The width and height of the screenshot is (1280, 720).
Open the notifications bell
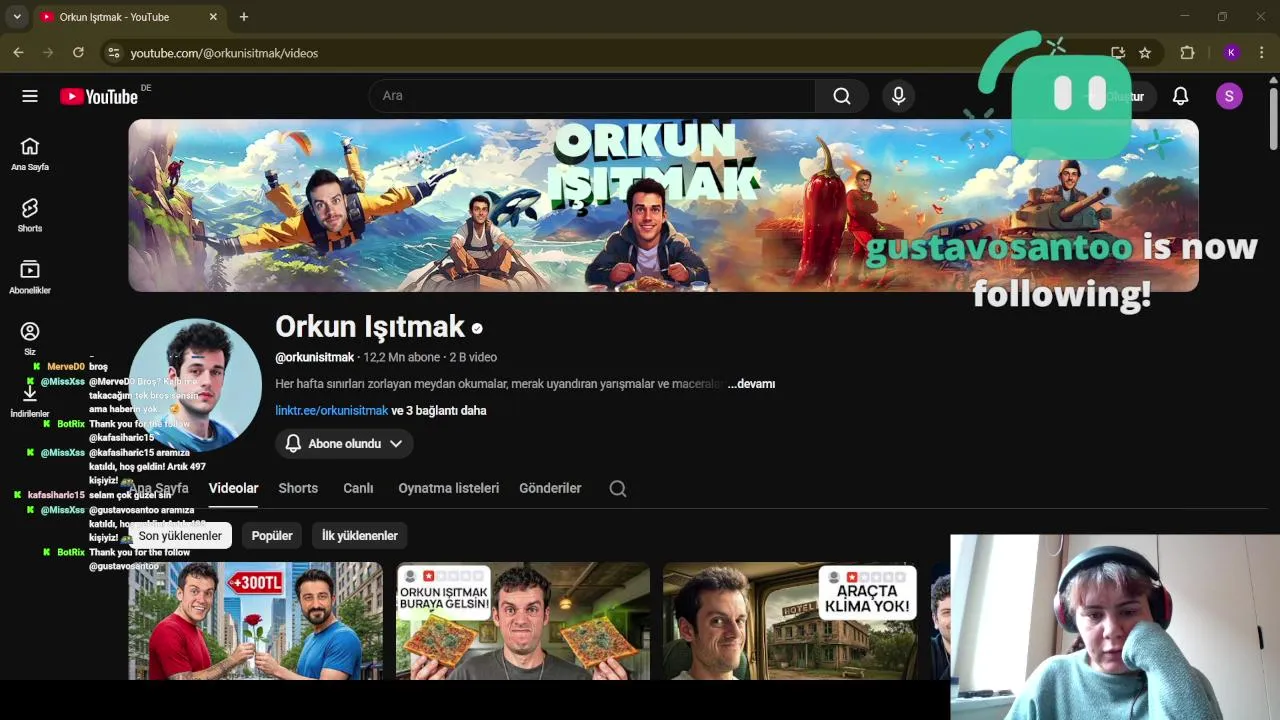[1181, 96]
